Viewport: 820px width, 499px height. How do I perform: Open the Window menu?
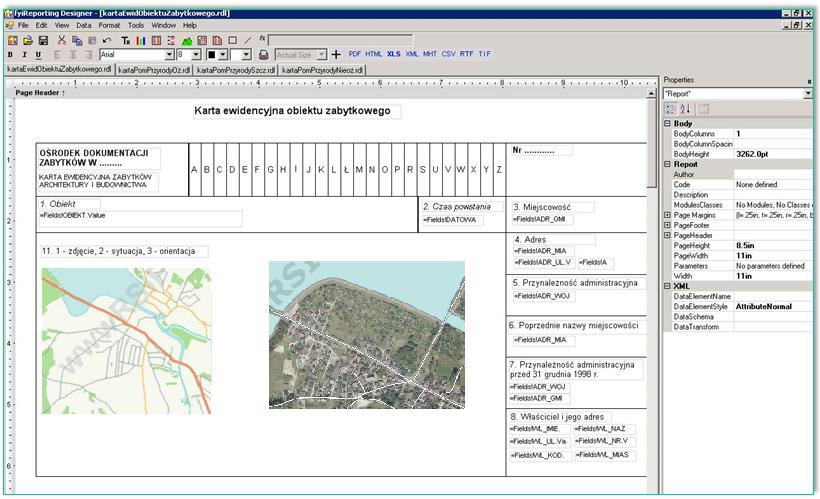coord(164,25)
